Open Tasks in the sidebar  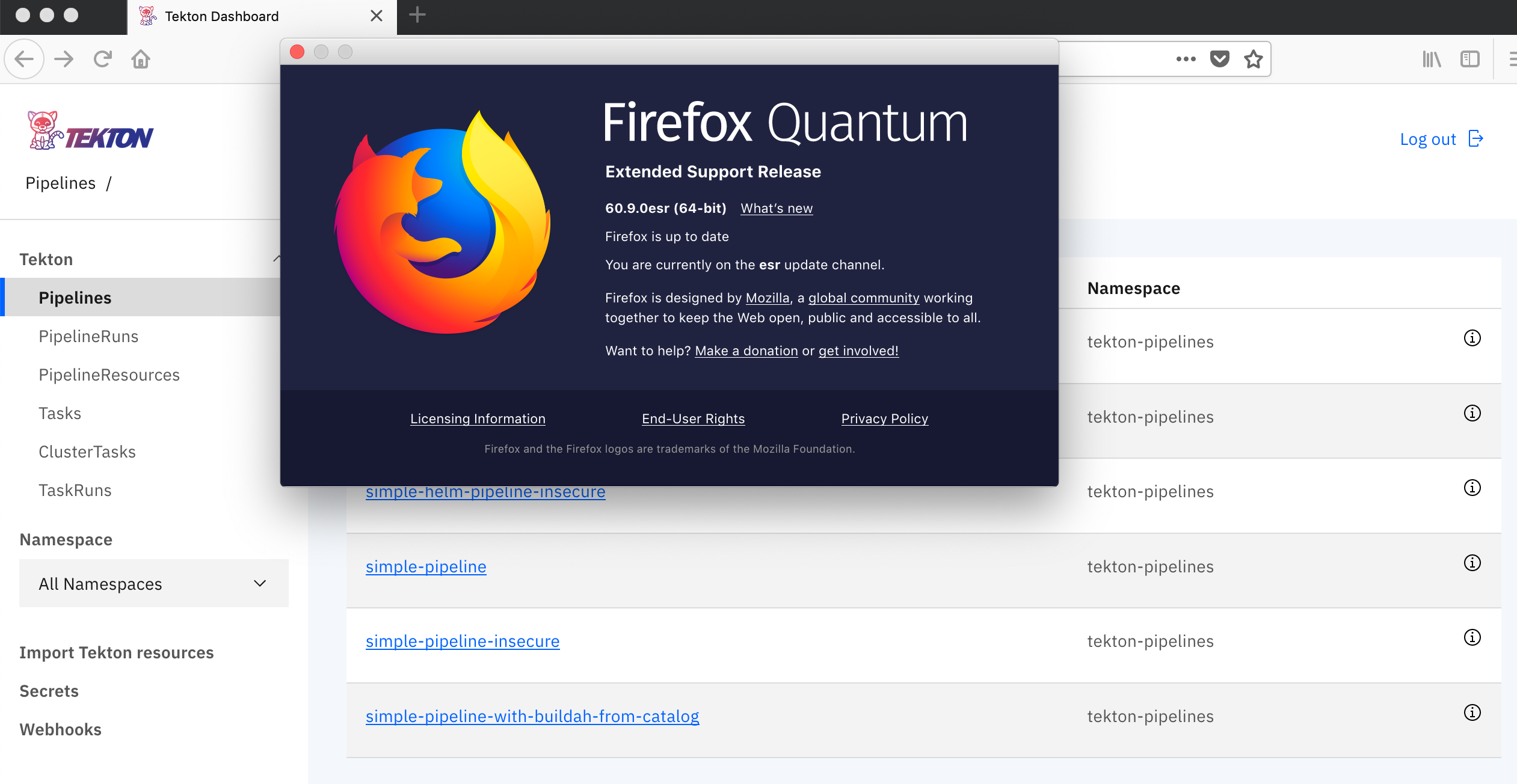pos(60,413)
